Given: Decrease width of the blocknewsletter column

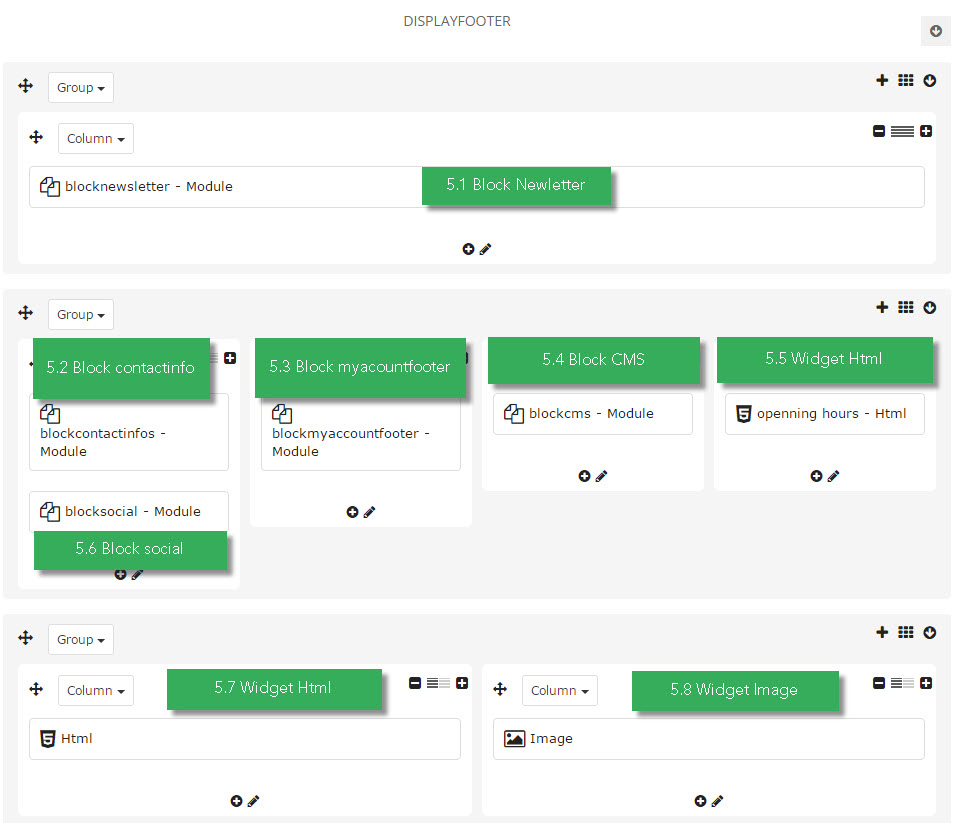Looking at the screenshot, I should coord(879,131).
